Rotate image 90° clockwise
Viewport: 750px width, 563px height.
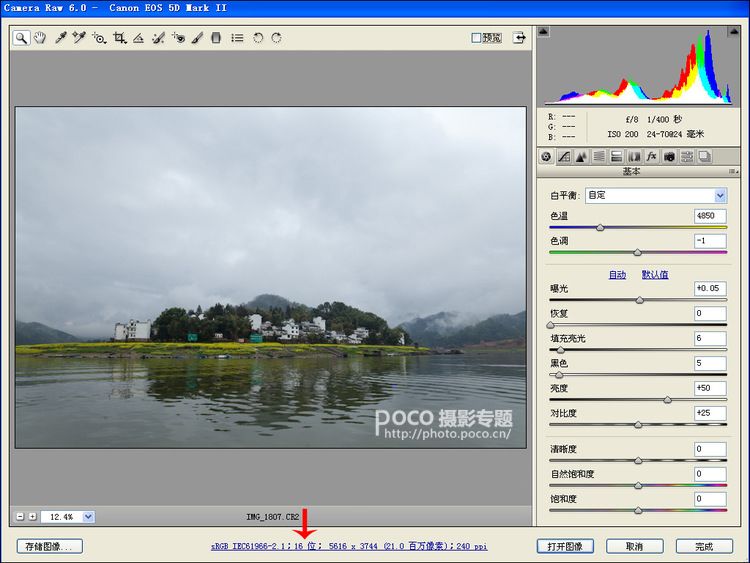pos(276,38)
